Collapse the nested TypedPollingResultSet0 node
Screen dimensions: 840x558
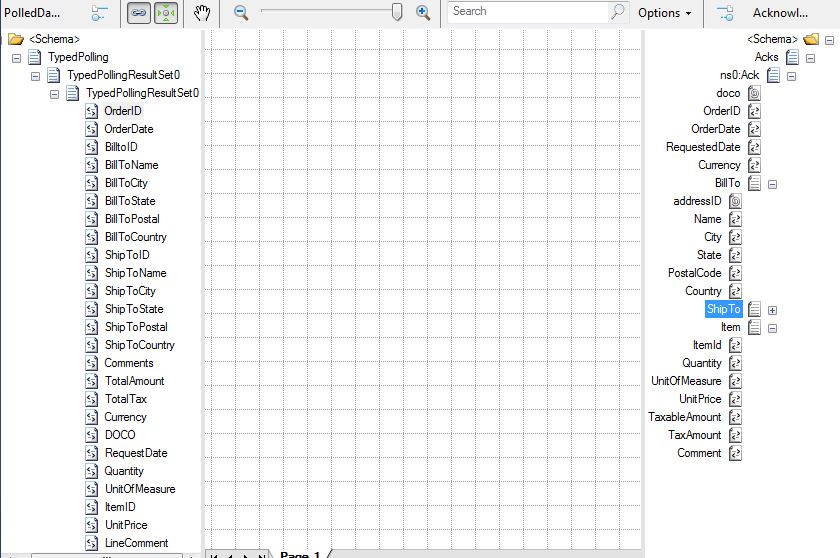pyautogui.click(x=54, y=94)
